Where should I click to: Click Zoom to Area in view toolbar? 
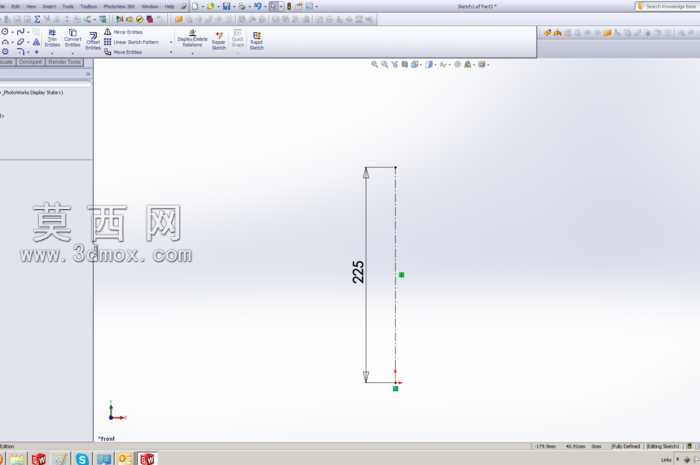click(384, 65)
